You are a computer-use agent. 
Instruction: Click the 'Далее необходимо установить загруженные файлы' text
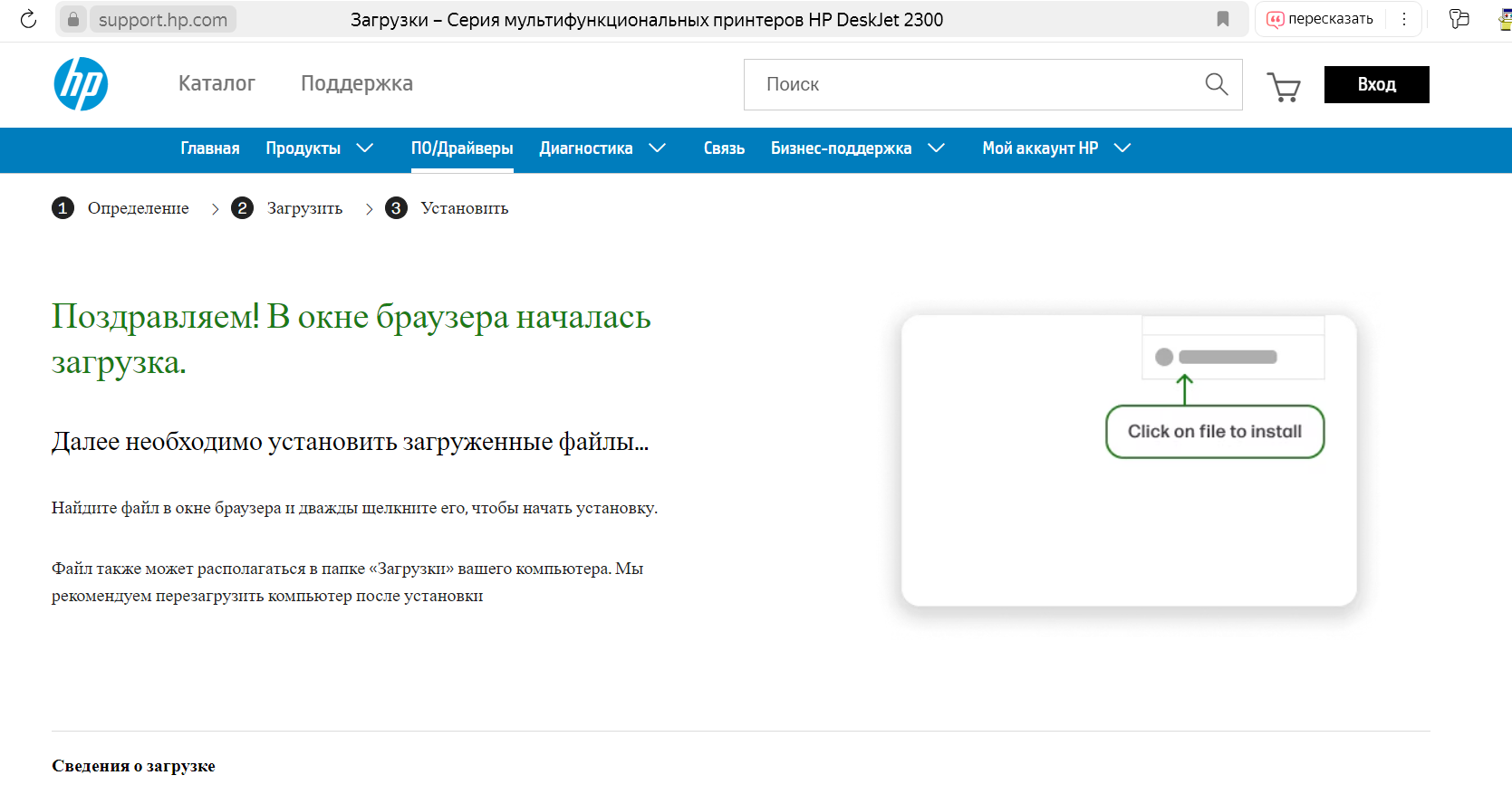[x=351, y=442]
